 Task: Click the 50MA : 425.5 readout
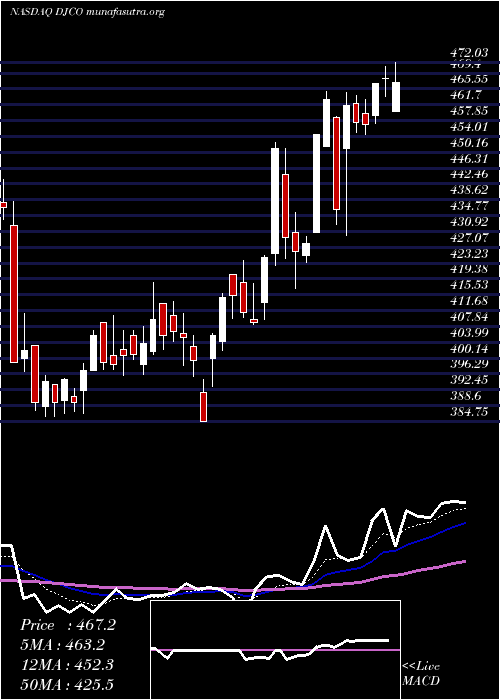pos(66,684)
